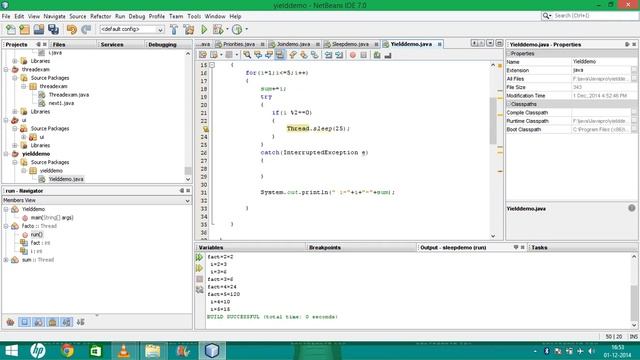Image resolution: width=640 pixels, height=360 pixels.
Task: Click the New Project toolbar icon
Action: pyautogui.click(x=24, y=29)
